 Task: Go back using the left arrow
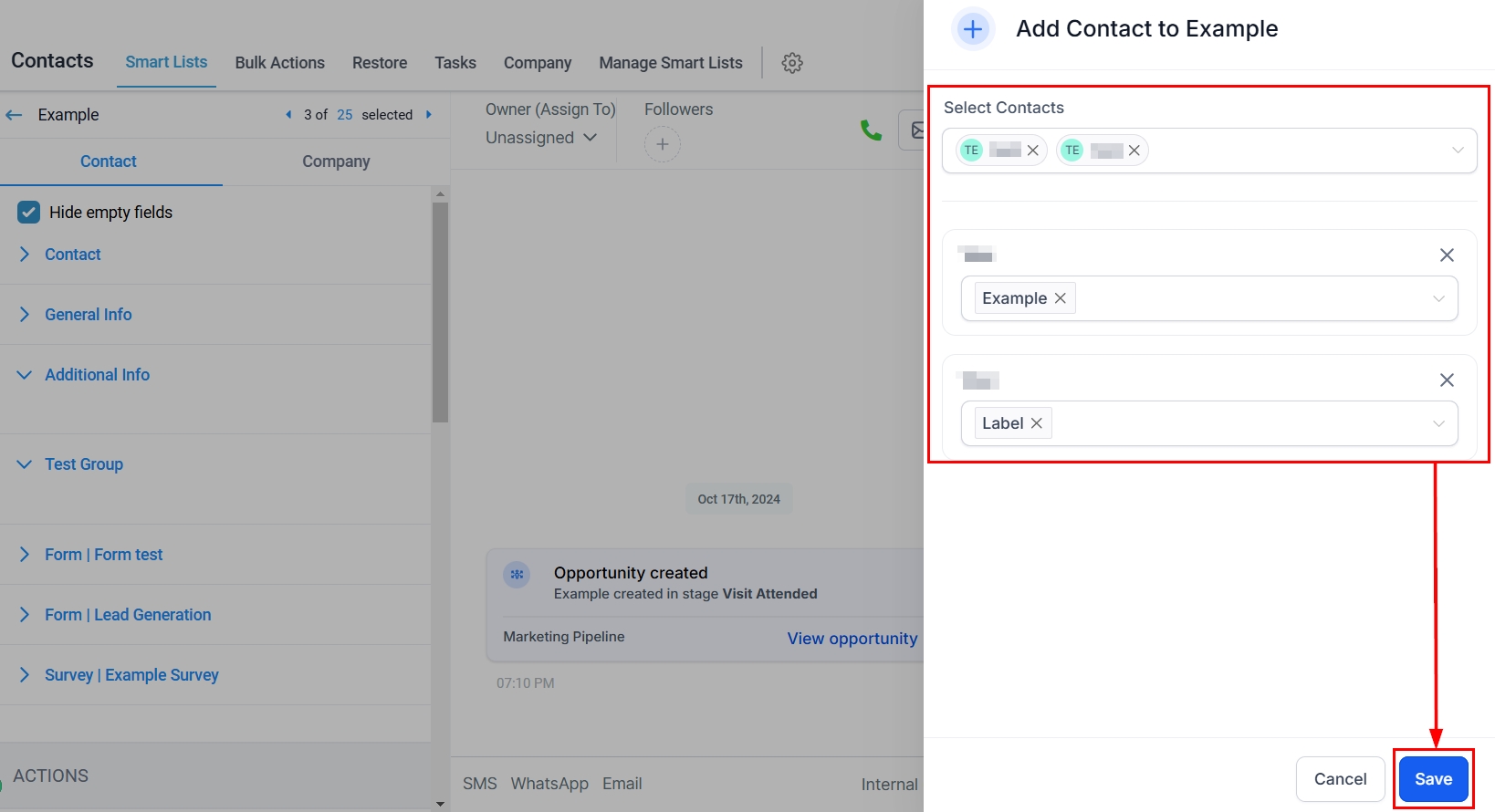14,115
